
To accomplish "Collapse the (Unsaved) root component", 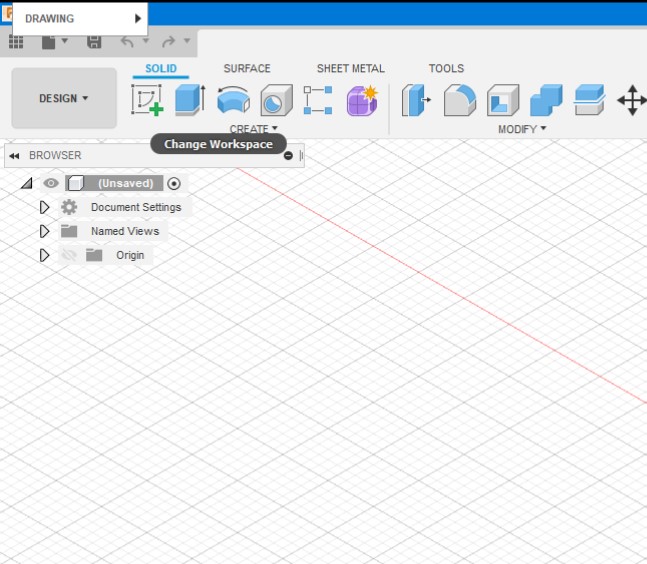I will (x=27, y=183).
